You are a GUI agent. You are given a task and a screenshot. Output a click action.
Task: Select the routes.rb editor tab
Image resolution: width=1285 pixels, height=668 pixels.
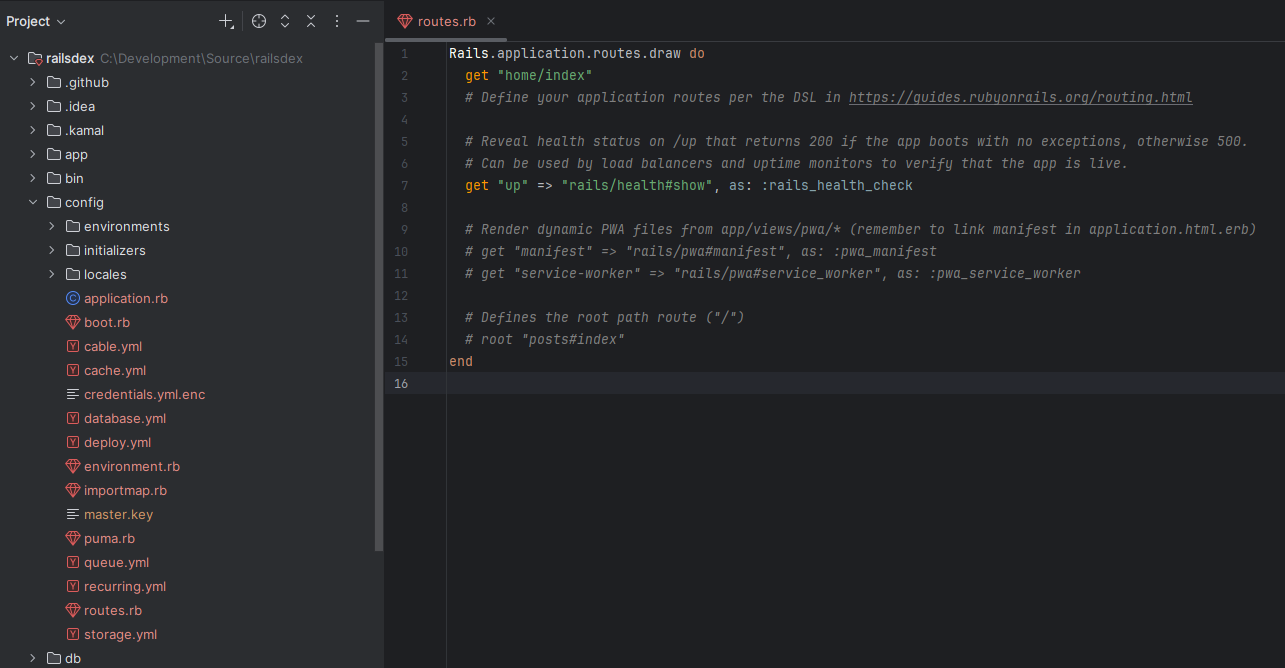[438, 21]
